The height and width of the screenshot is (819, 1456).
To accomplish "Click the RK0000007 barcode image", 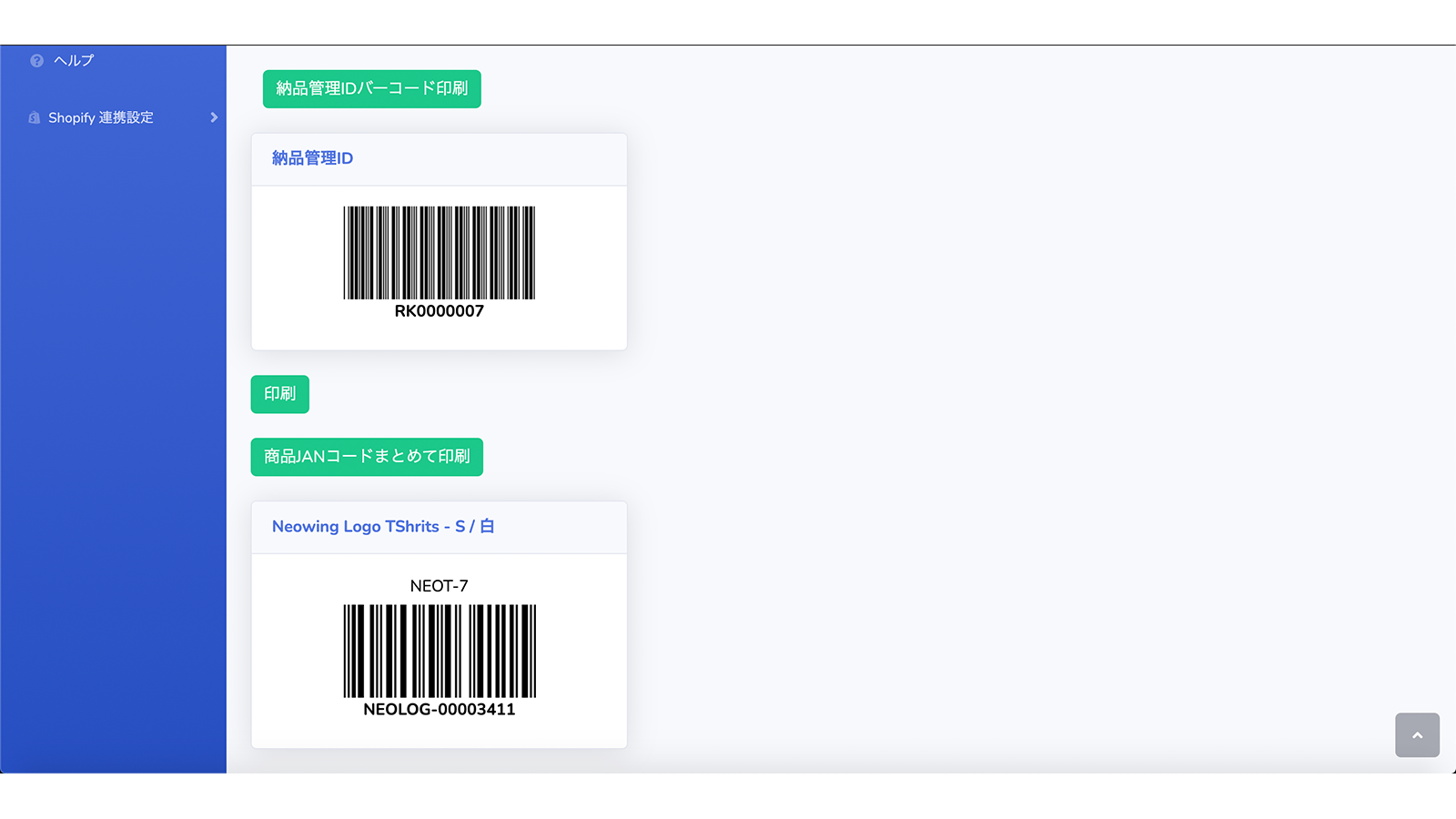I will [x=439, y=253].
